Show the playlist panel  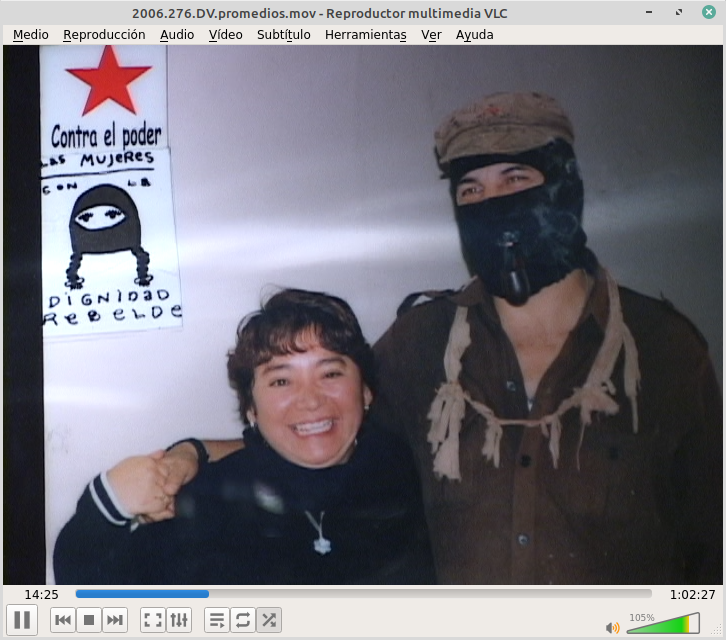[x=217, y=620]
